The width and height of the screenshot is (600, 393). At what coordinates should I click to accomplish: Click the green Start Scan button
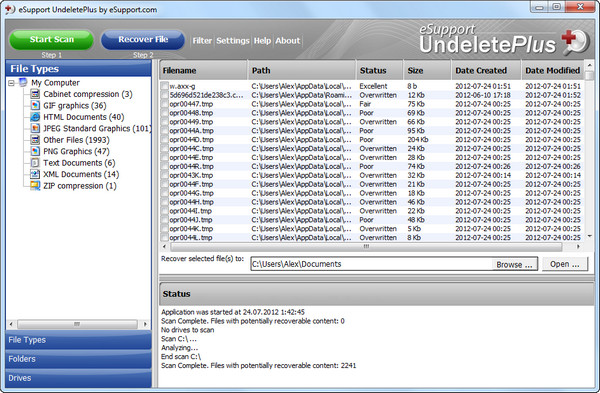pyautogui.click(x=52, y=39)
